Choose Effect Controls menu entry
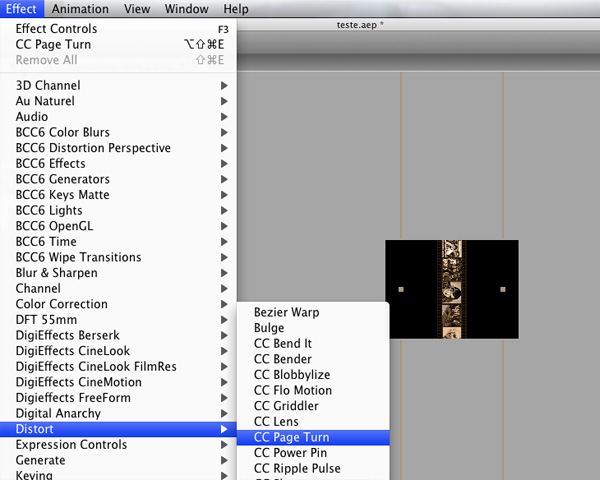 pyautogui.click(x=57, y=29)
